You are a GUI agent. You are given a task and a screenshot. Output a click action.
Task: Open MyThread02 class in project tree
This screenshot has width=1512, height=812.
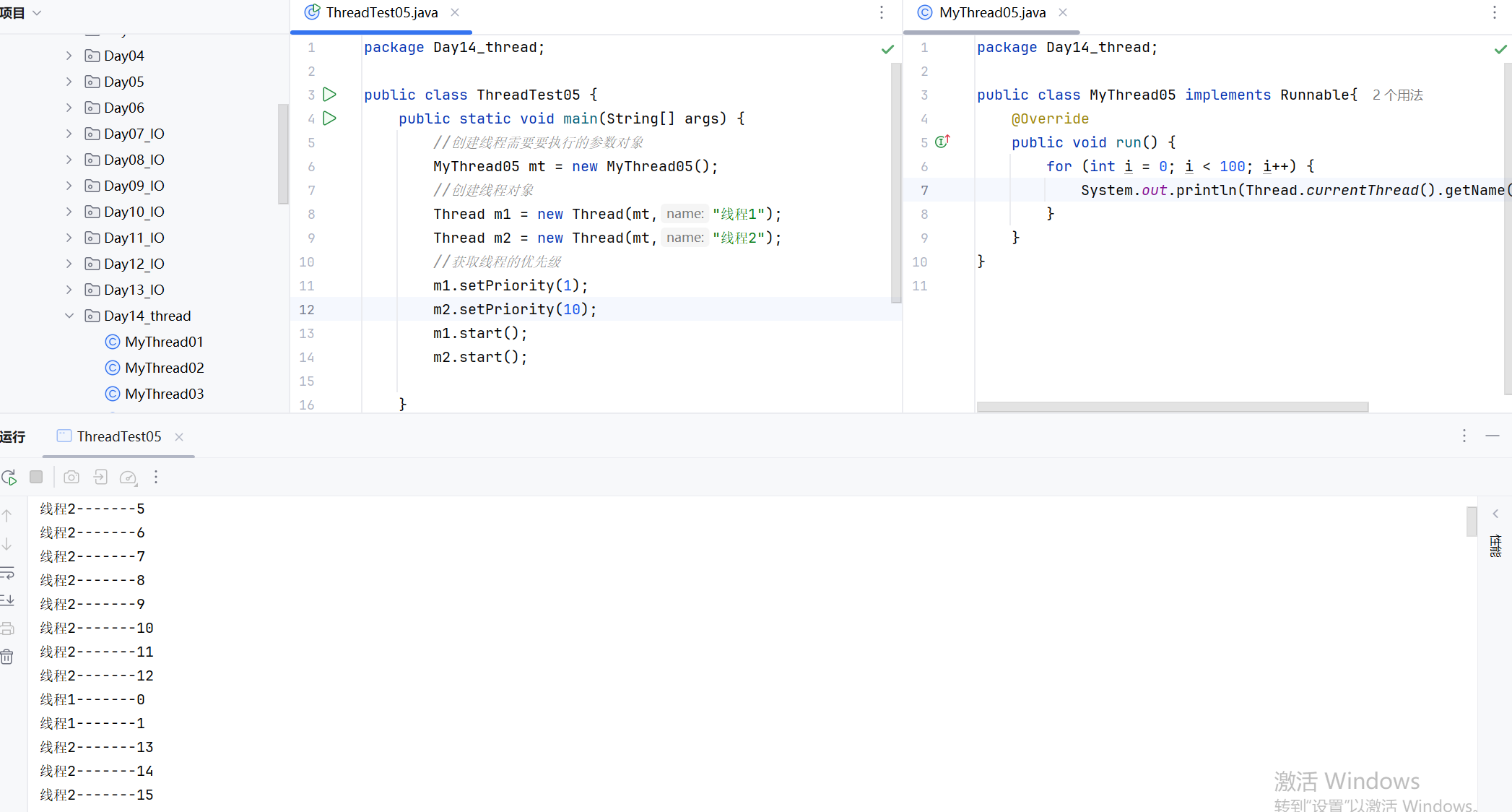tap(164, 368)
